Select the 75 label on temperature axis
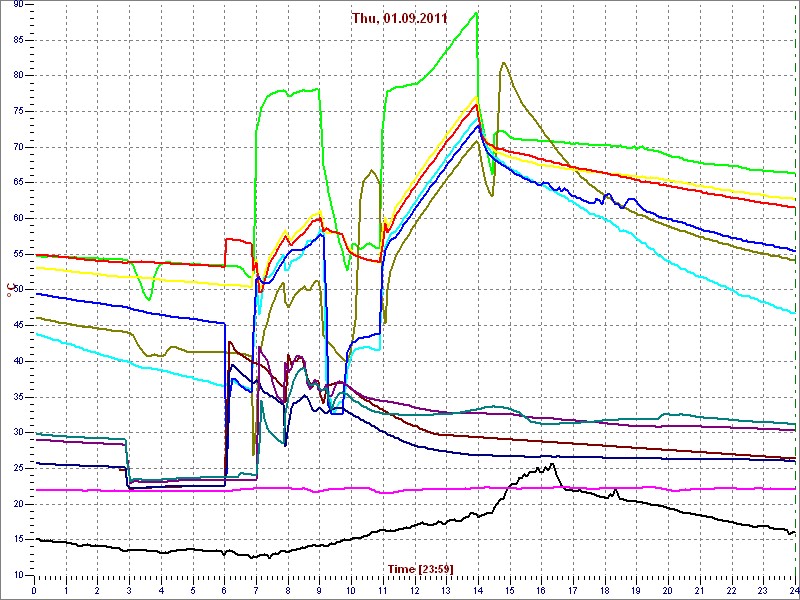 click(17, 111)
